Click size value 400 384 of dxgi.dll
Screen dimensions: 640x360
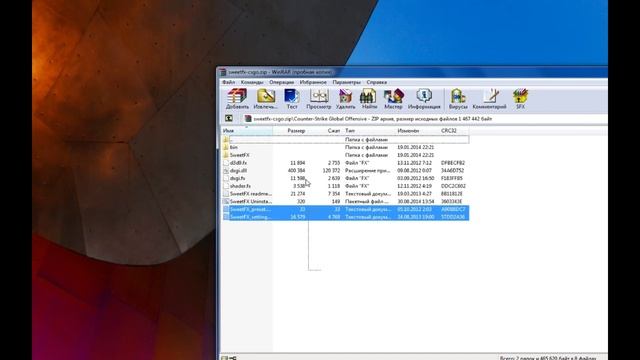[296, 170]
